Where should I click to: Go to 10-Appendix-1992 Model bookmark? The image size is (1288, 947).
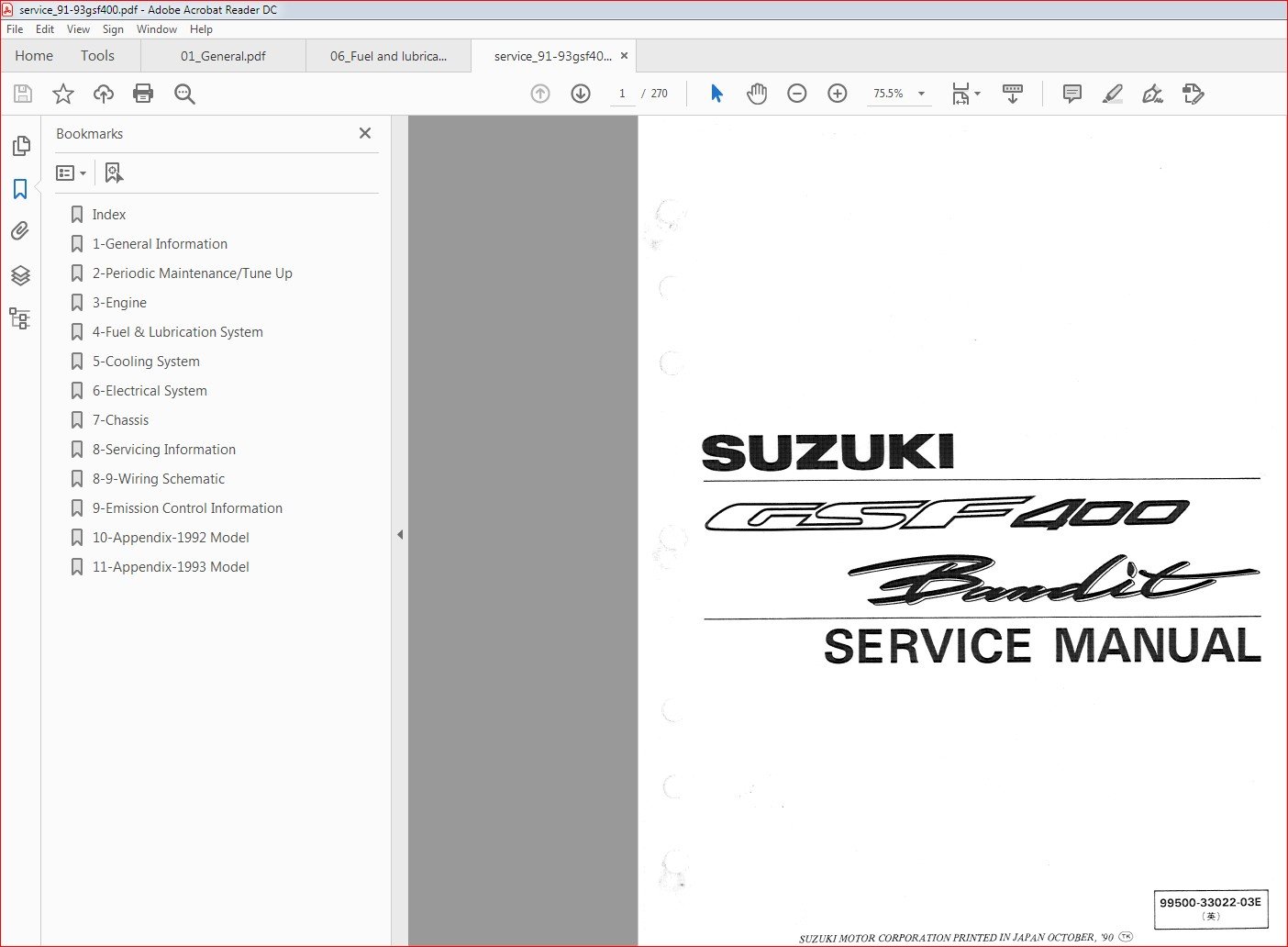[171, 538]
